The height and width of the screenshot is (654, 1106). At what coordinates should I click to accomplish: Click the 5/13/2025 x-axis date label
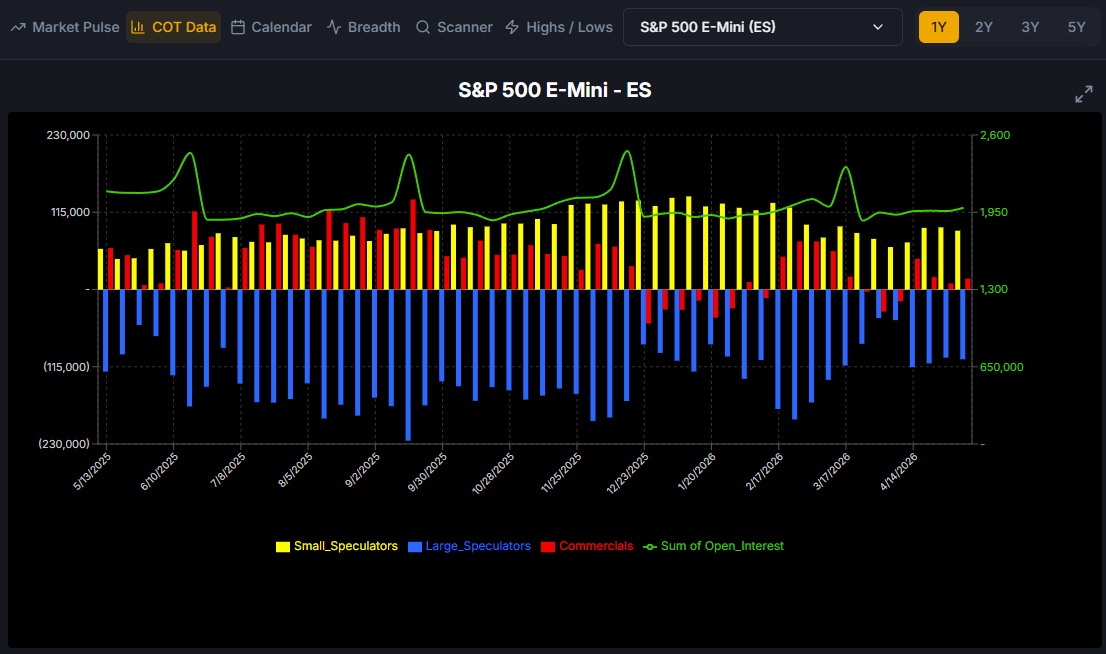(x=92, y=471)
